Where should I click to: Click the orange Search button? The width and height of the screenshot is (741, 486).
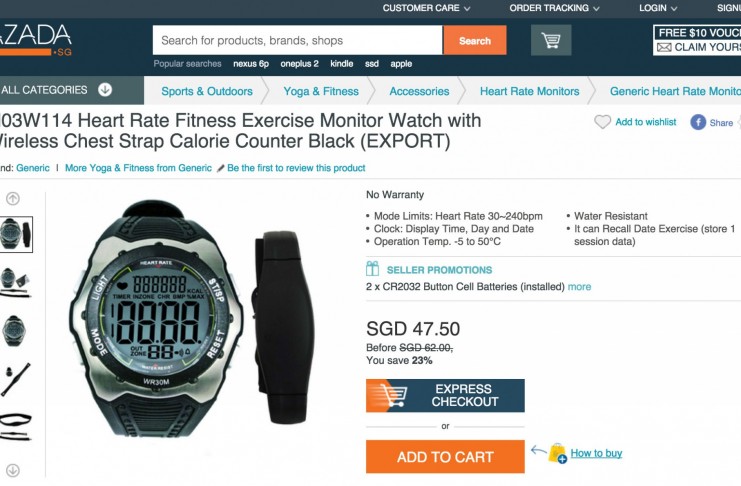tap(474, 41)
